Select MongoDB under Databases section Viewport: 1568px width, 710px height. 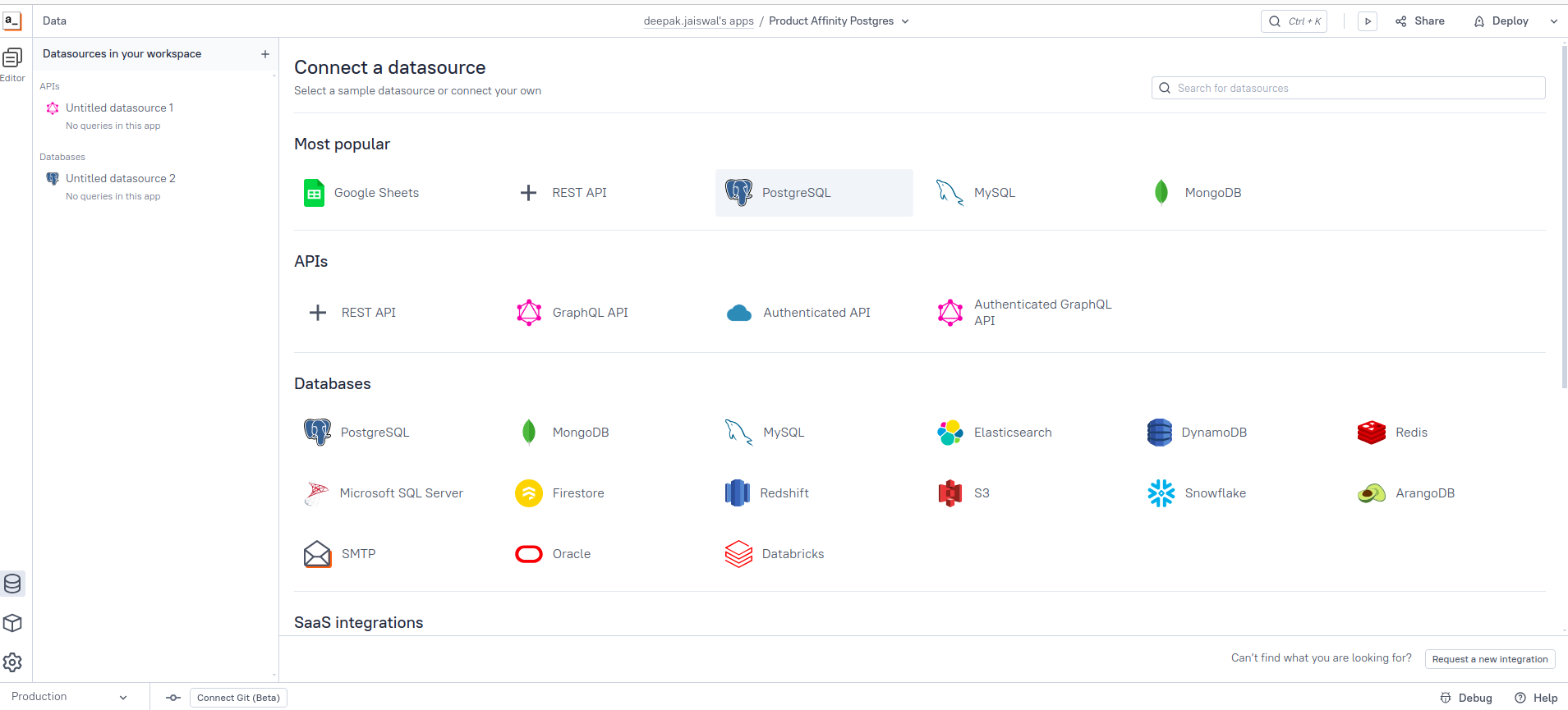coord(565,433)
